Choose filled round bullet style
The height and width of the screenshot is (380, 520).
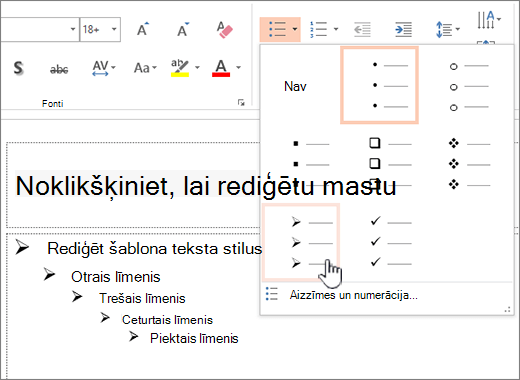(x=379, y=85)
